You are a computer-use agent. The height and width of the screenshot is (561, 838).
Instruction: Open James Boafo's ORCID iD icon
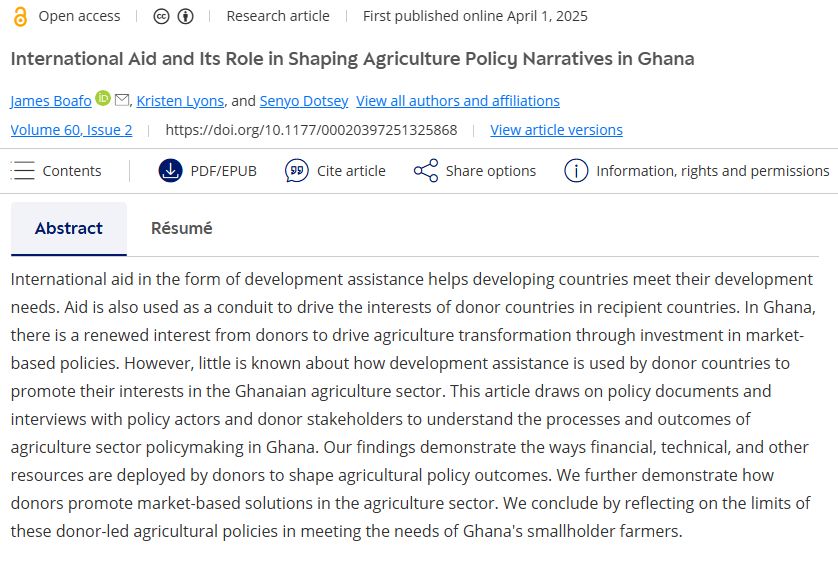point(103,98)
